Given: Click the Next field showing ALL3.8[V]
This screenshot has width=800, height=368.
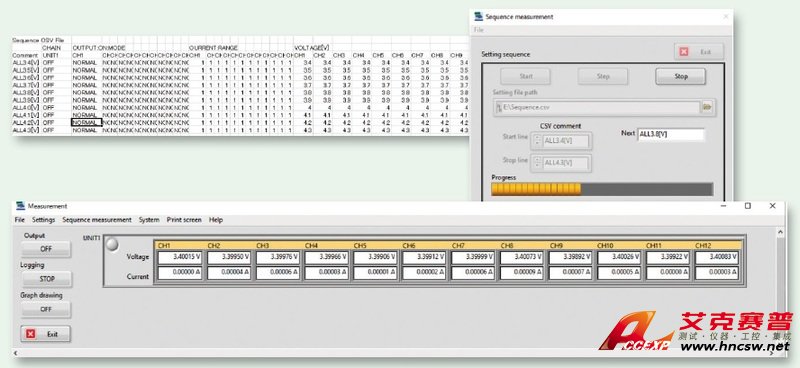Looking at the screenshot, I should tap(671, 134).
